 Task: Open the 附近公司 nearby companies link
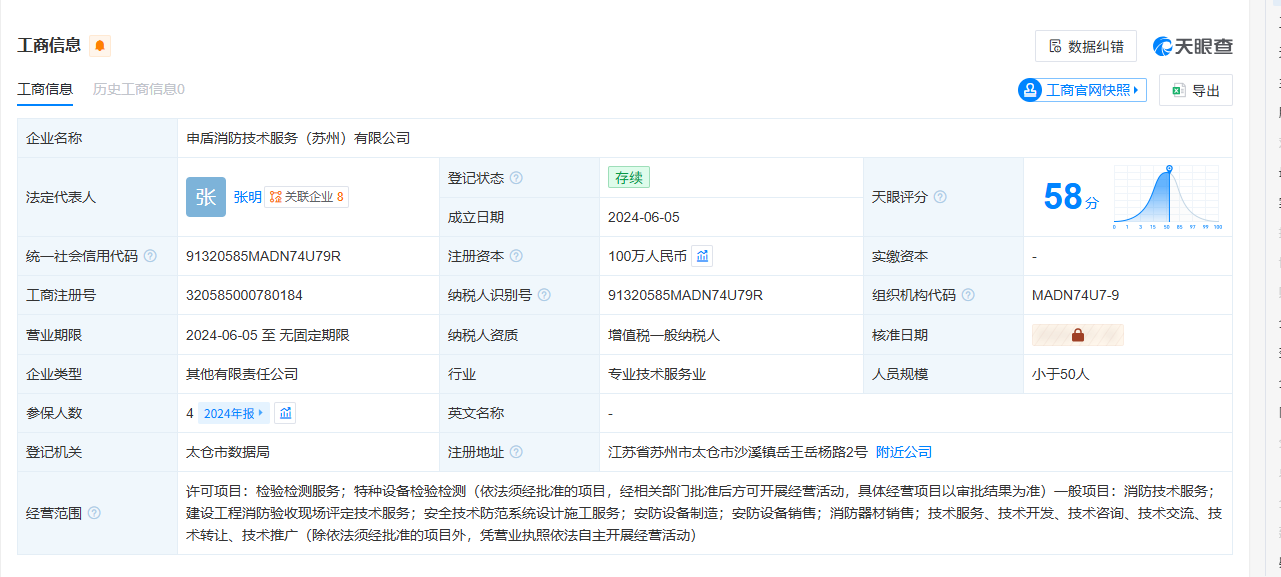904,452
